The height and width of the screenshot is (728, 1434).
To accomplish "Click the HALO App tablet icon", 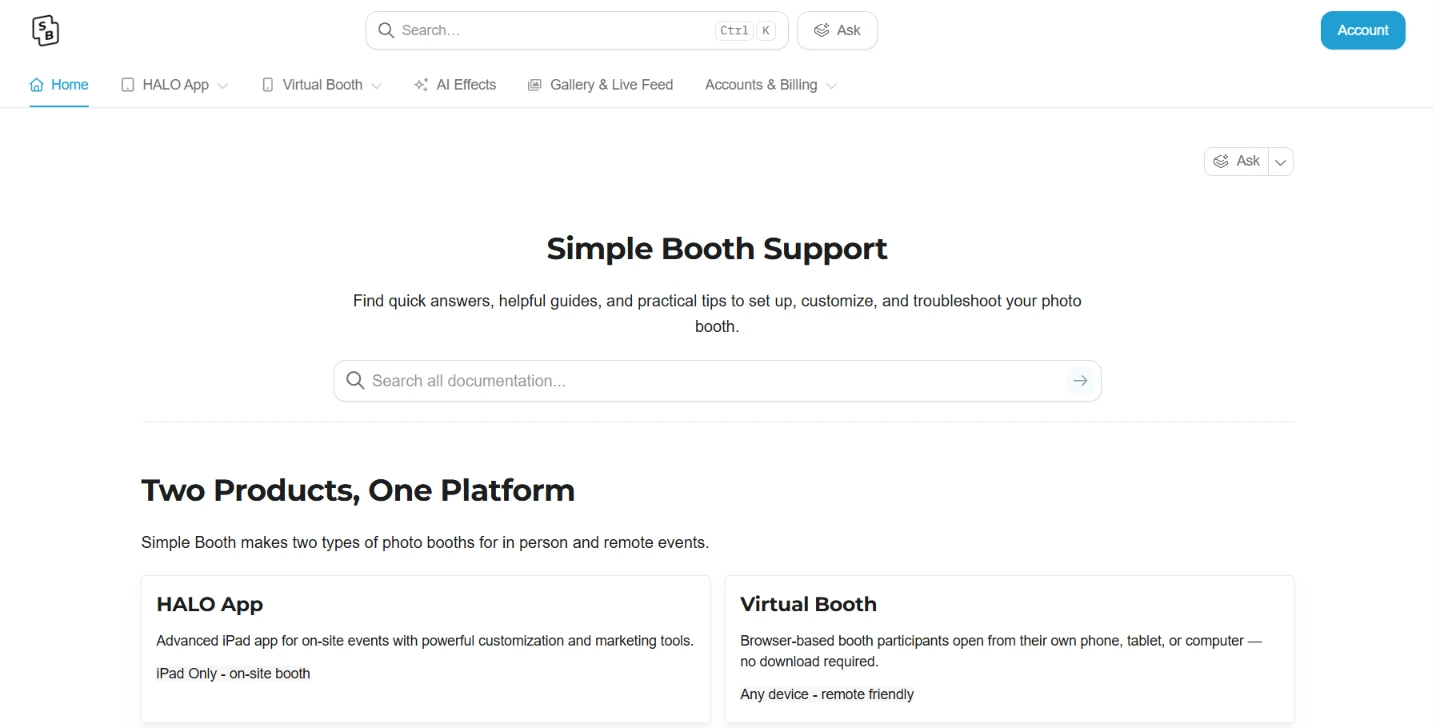I will pos(128,85).
